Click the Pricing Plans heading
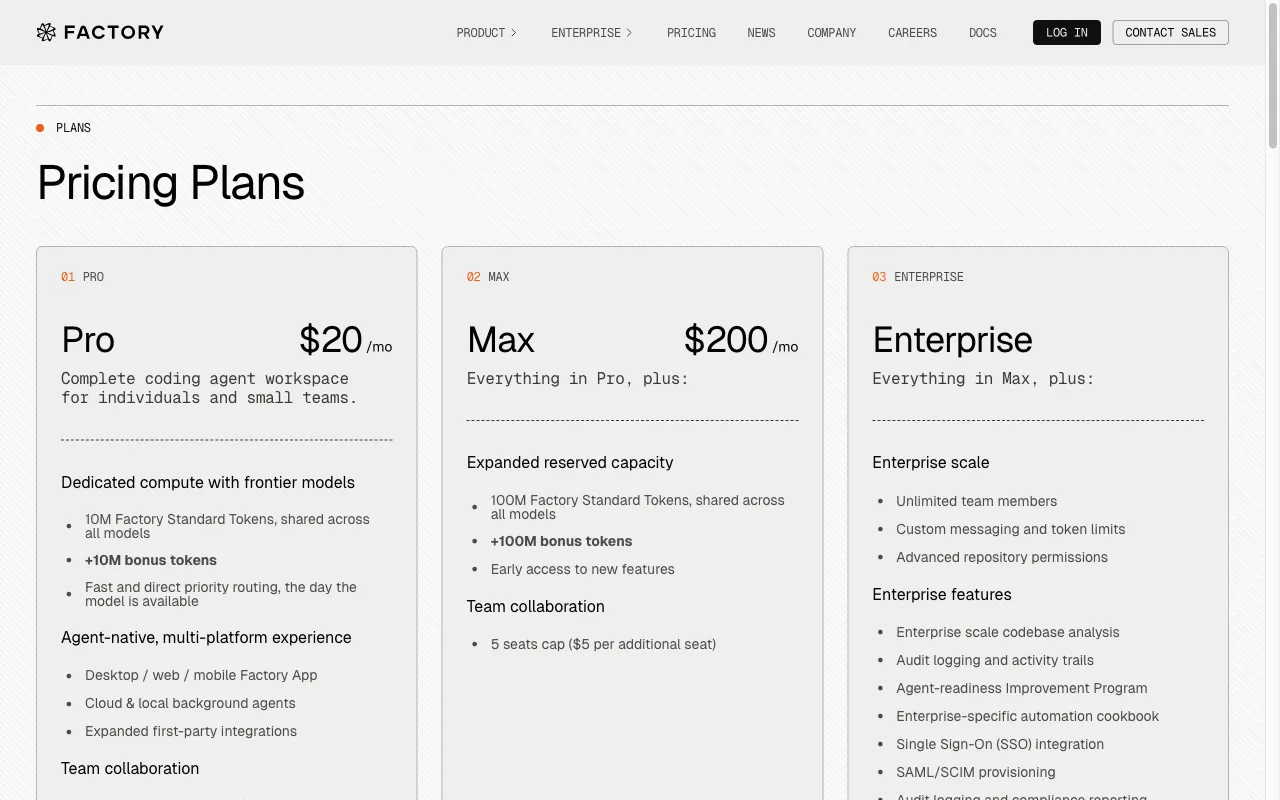 click(171, 183)
